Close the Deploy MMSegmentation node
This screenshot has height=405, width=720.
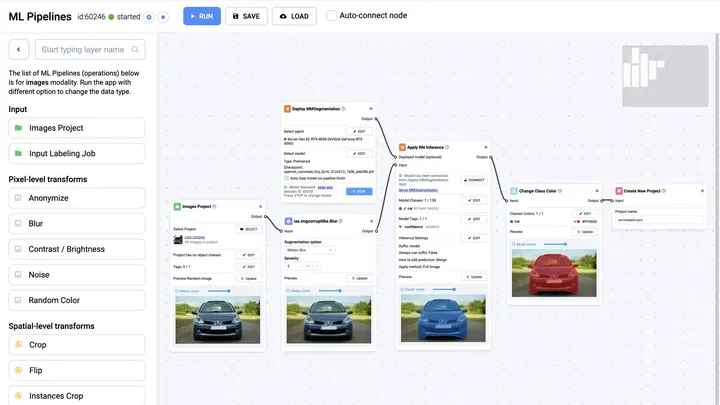(371, 109)
